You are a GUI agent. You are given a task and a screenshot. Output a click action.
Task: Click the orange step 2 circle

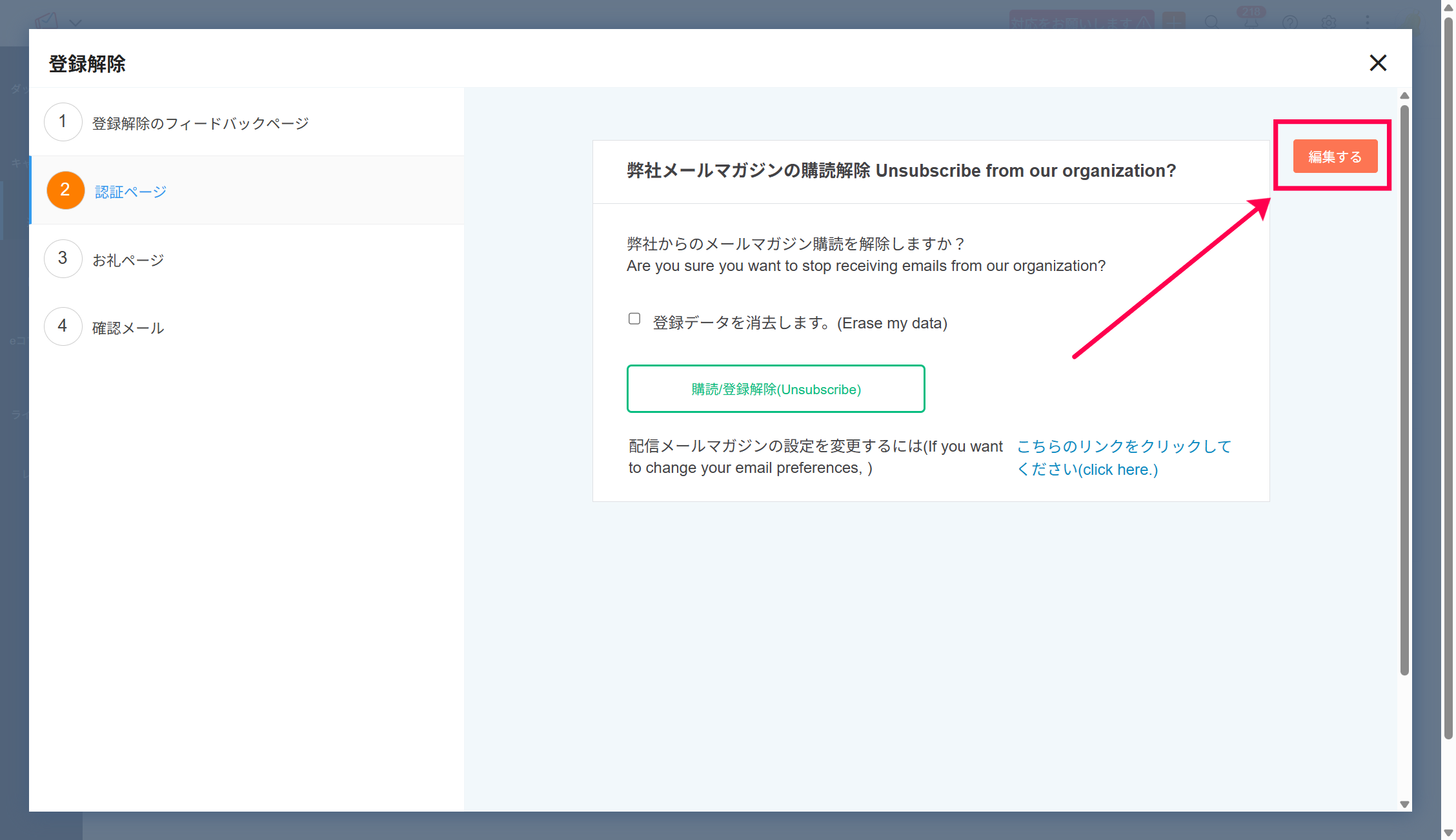[x=65, y=190]
